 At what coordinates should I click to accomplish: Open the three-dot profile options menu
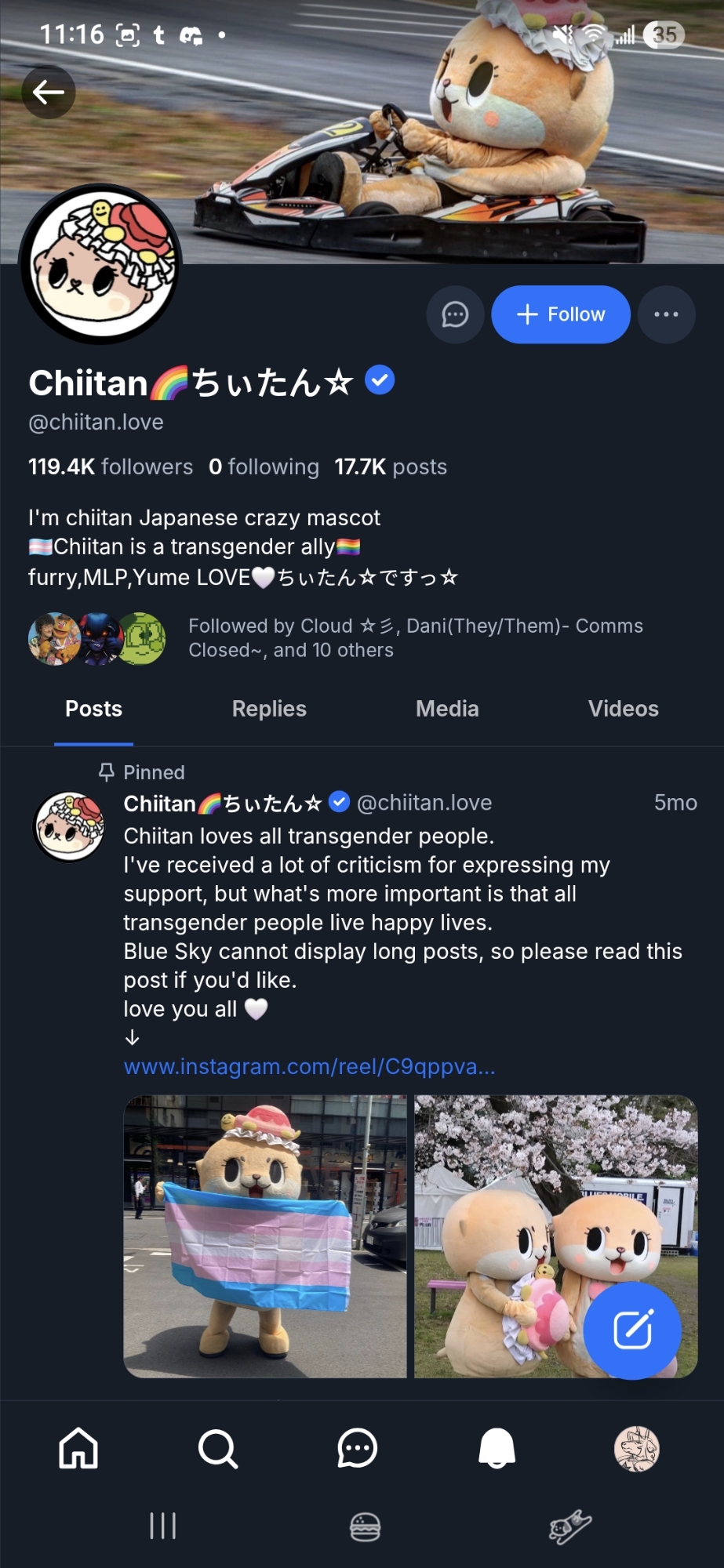666,314
